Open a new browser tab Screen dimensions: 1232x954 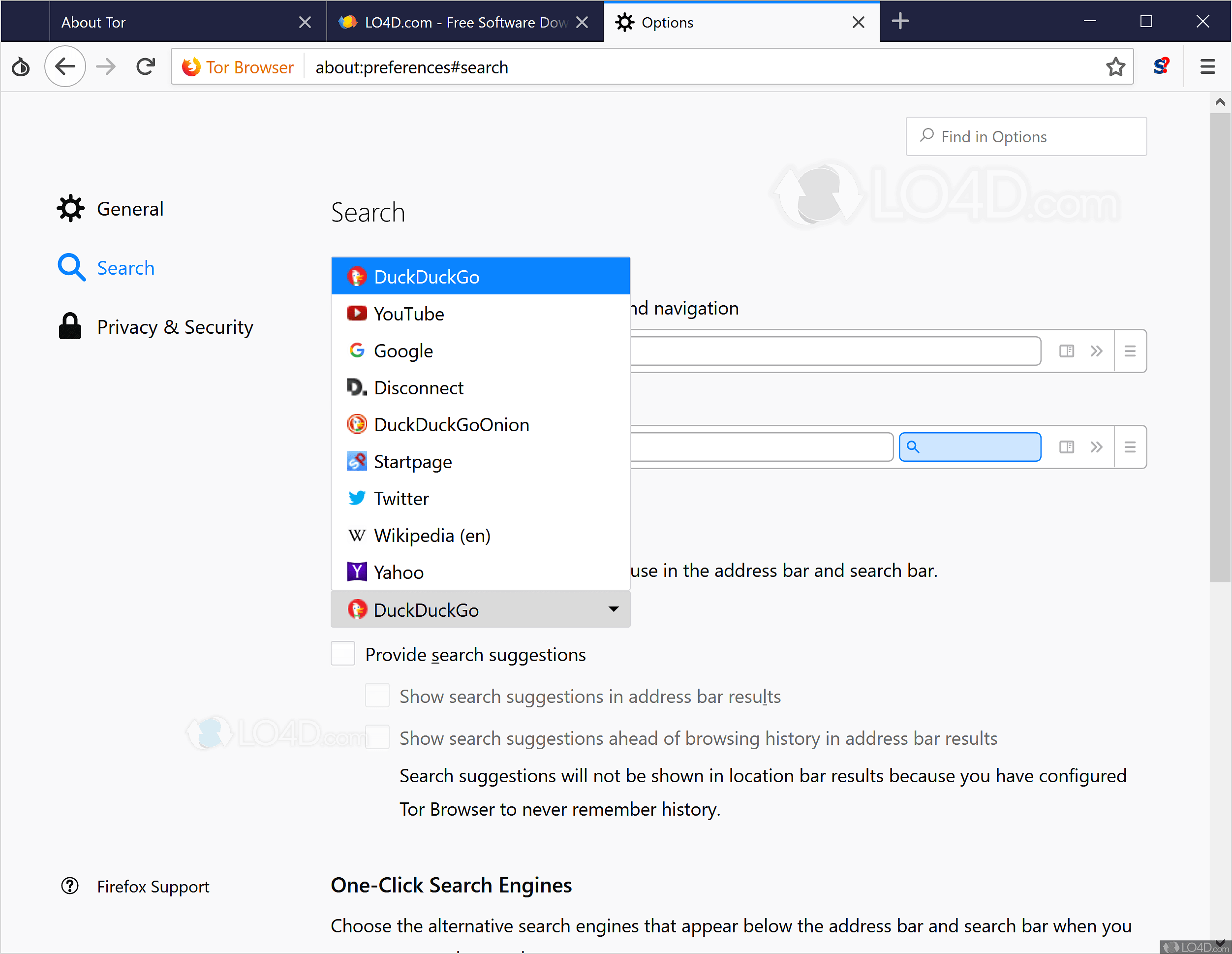pos(900,22)
